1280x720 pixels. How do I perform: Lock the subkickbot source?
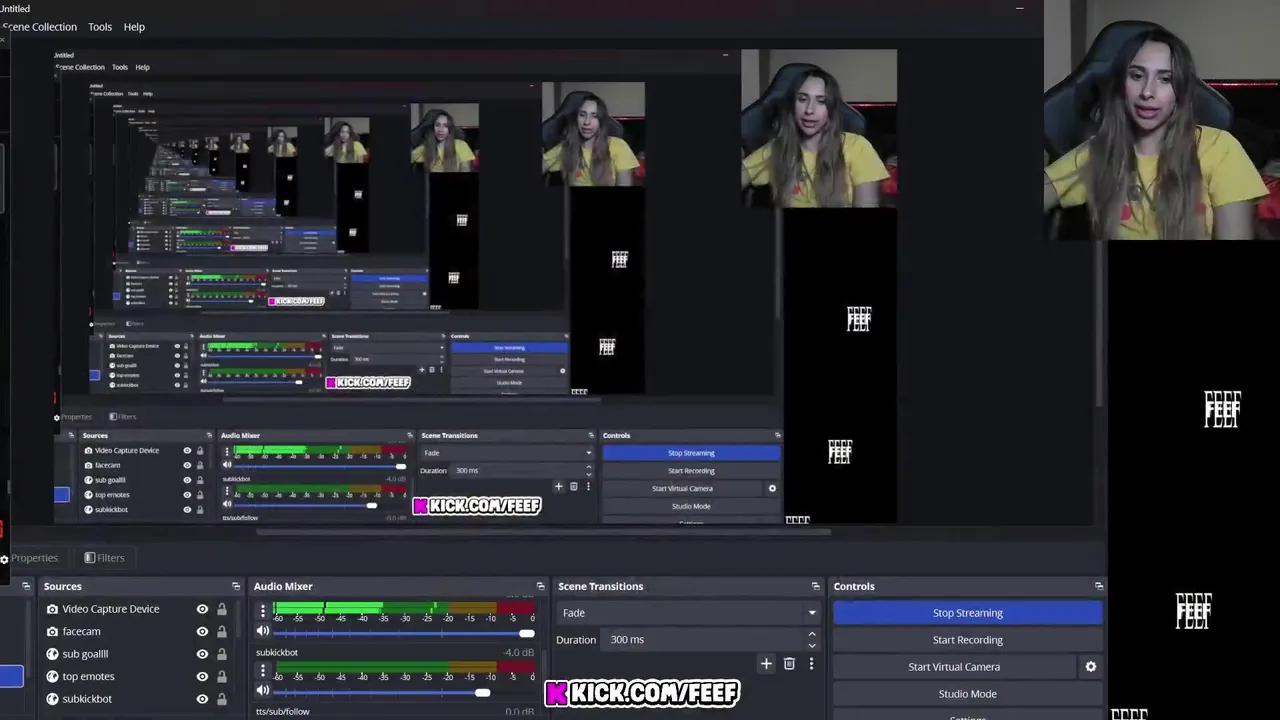221,699
